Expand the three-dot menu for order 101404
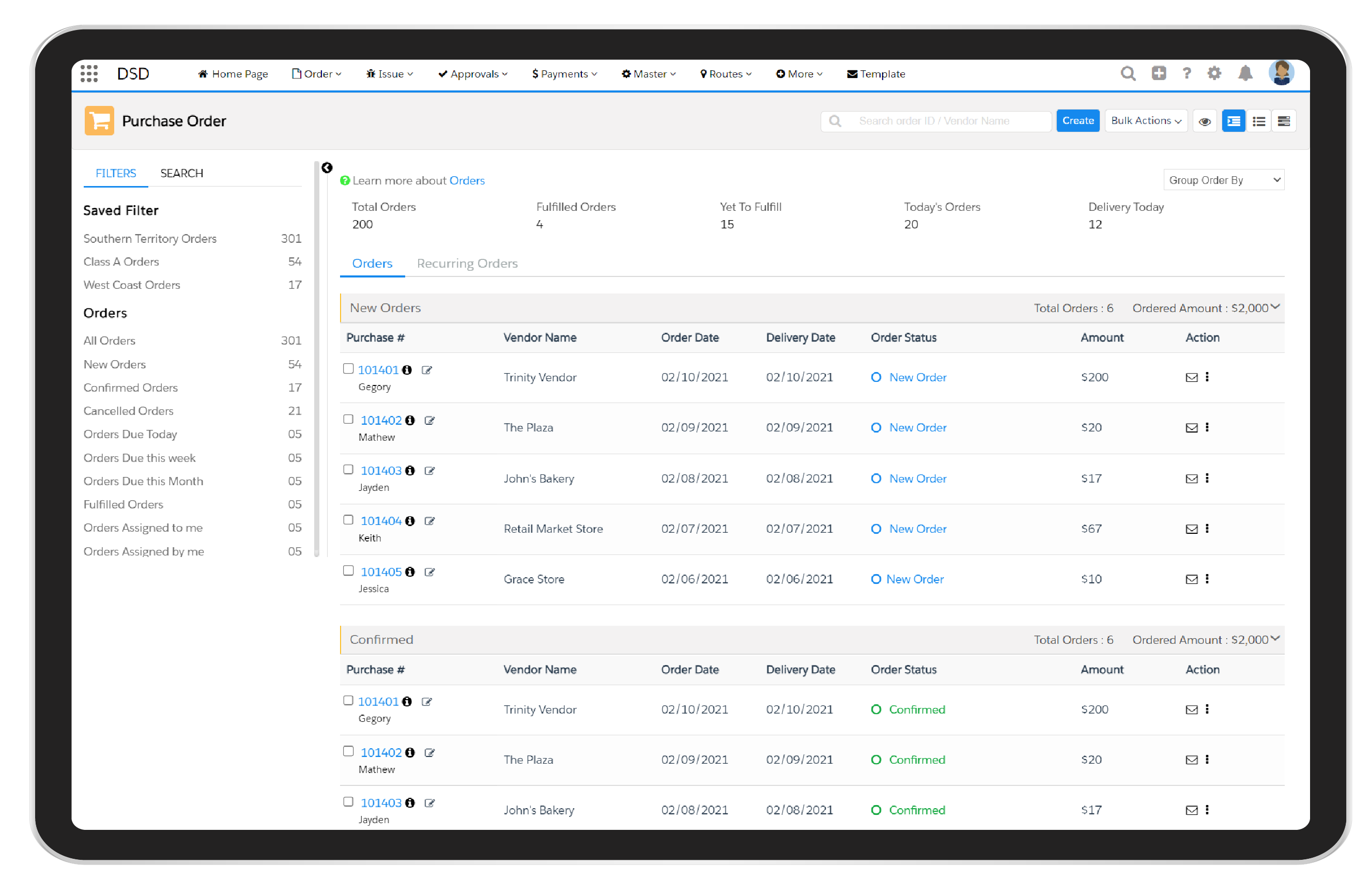 click(1208, 529)
